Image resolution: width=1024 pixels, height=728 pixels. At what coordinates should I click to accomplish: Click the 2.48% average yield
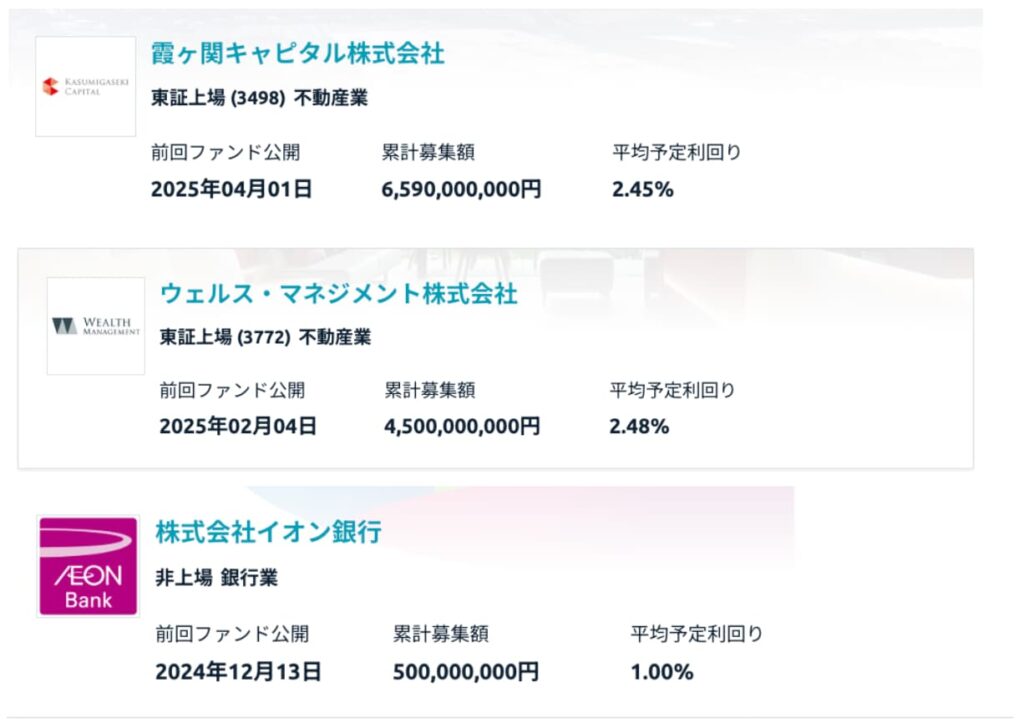tap(639, 426)
